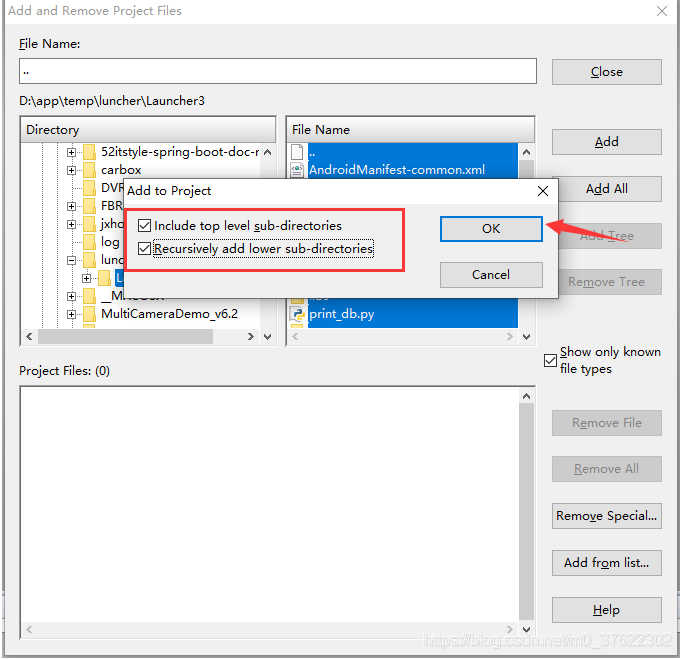Toggle Include top level sub-directories checkbox
The width and height of the screenshot is (682, 659).
click(144, 225)
